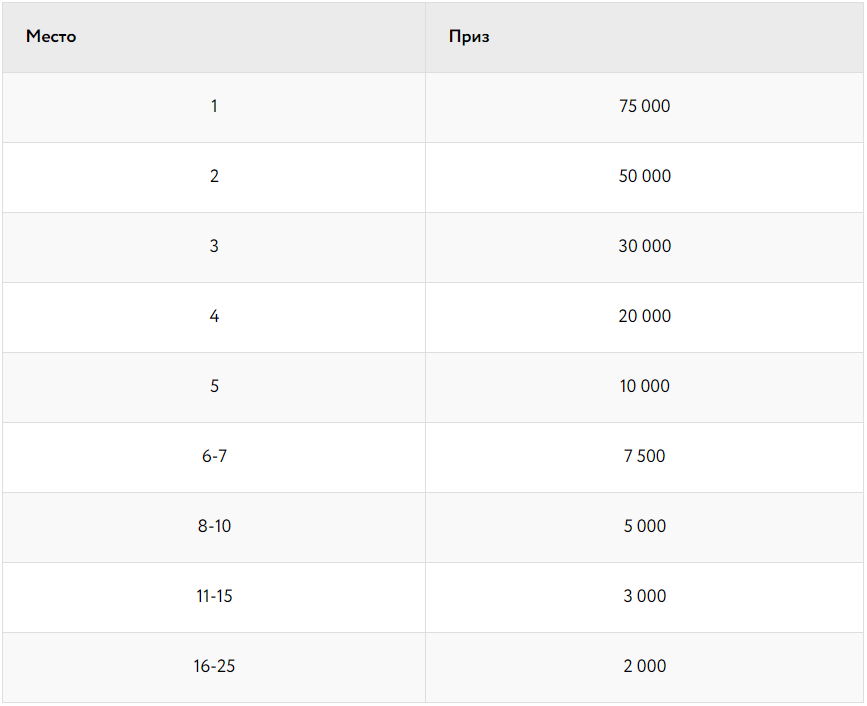The height and width of the screenshot is (706, 867).
Task: Click the 75 000 prize cell
Action: [x=644, y=106]
